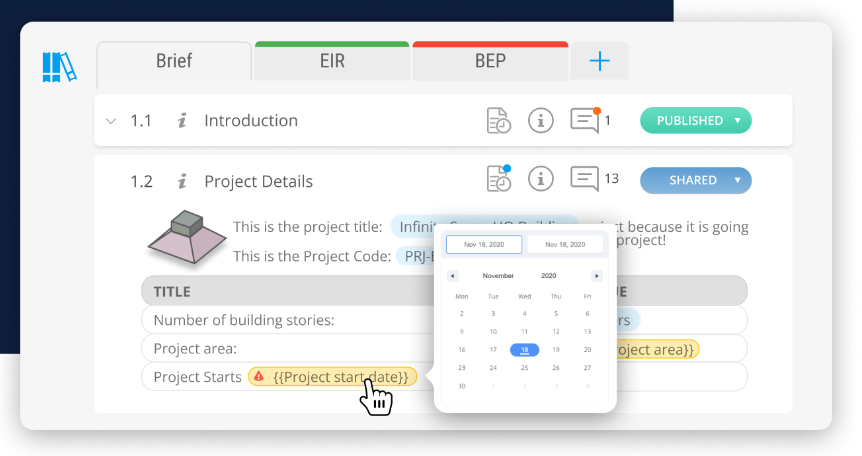Screen dimensions: 862x456
Task: Switch to the BEP tab
Action: tap(490, 61)
